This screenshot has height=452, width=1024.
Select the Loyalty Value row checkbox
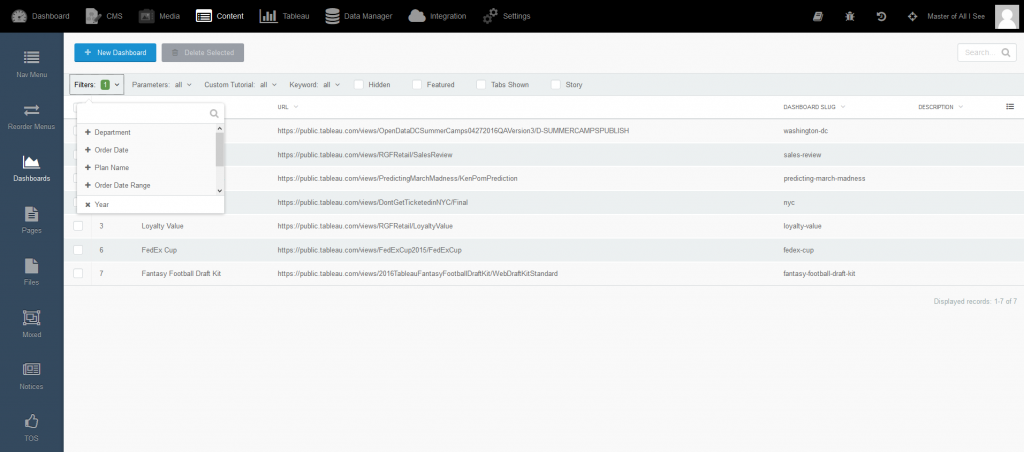coord(78,226)
